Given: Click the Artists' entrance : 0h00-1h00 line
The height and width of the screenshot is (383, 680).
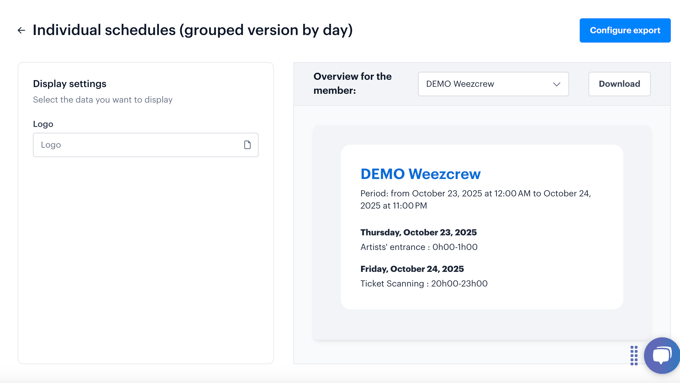Looking at the screenshot, I should coord(419,247).
